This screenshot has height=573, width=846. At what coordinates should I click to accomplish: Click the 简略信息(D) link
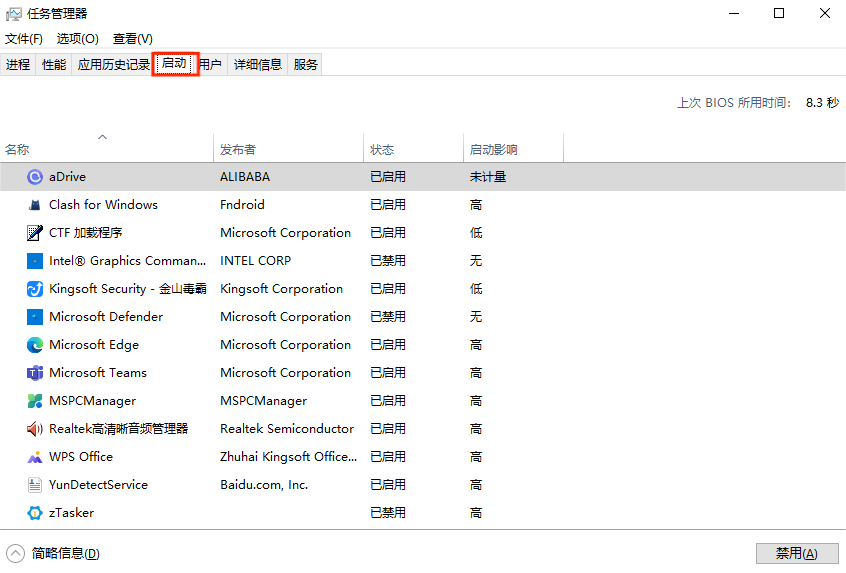click(65, 554)
